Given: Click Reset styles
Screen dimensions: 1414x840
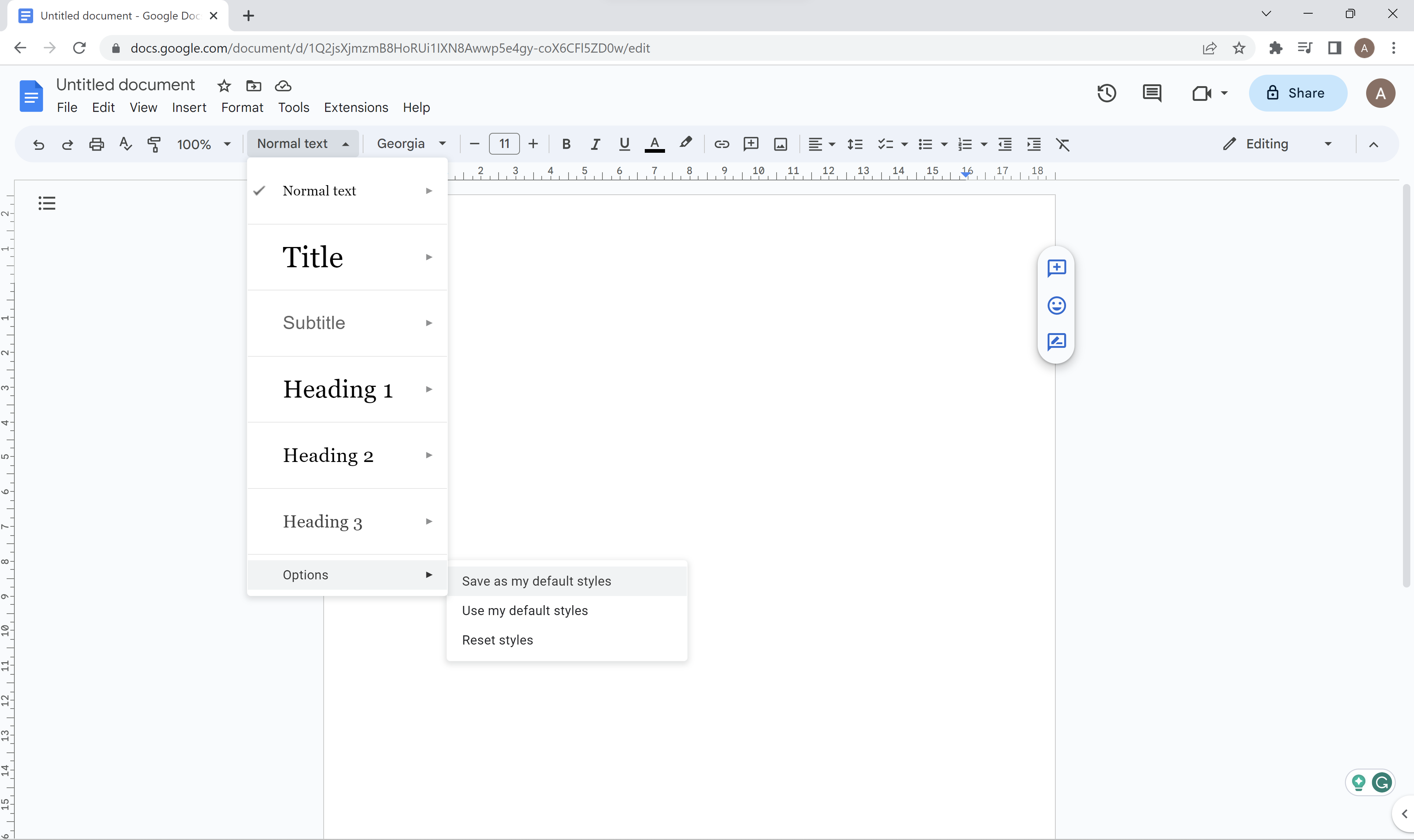Looking at the screenshot, I should point(567,640).
